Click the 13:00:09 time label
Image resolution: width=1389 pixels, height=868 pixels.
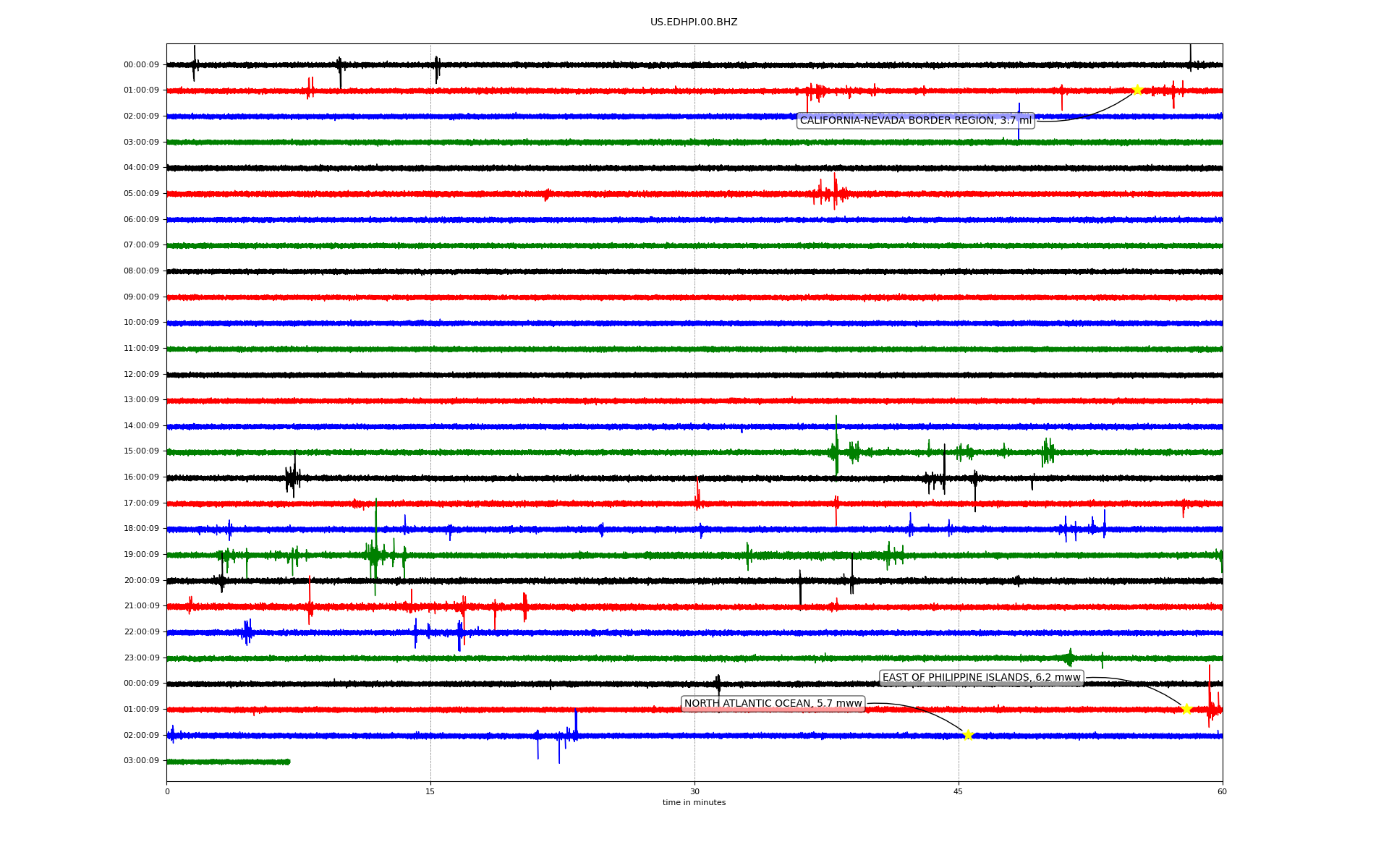click(x=141, y=400)
